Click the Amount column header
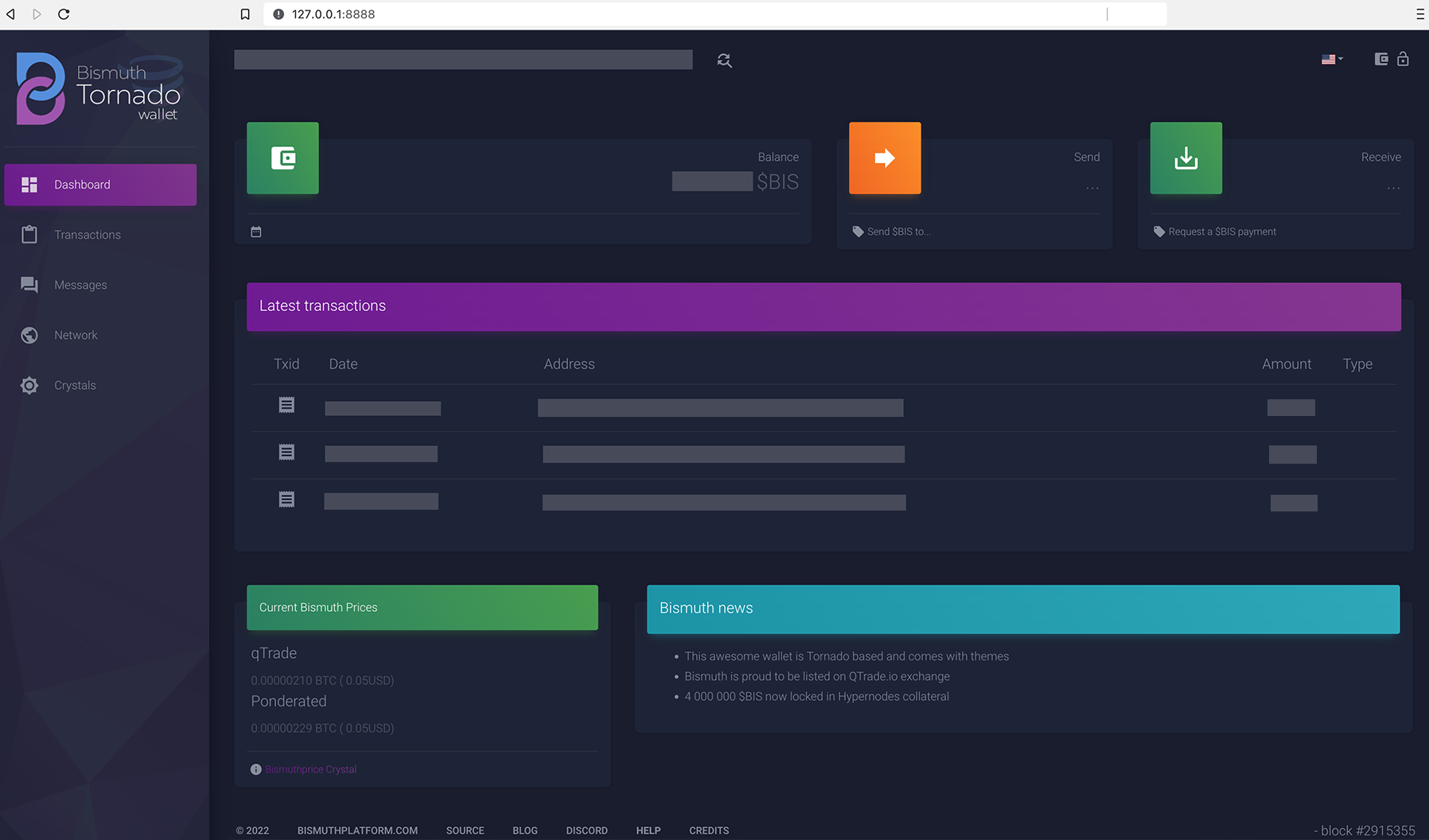The image size is (1429, 840). coord(1287,364)
